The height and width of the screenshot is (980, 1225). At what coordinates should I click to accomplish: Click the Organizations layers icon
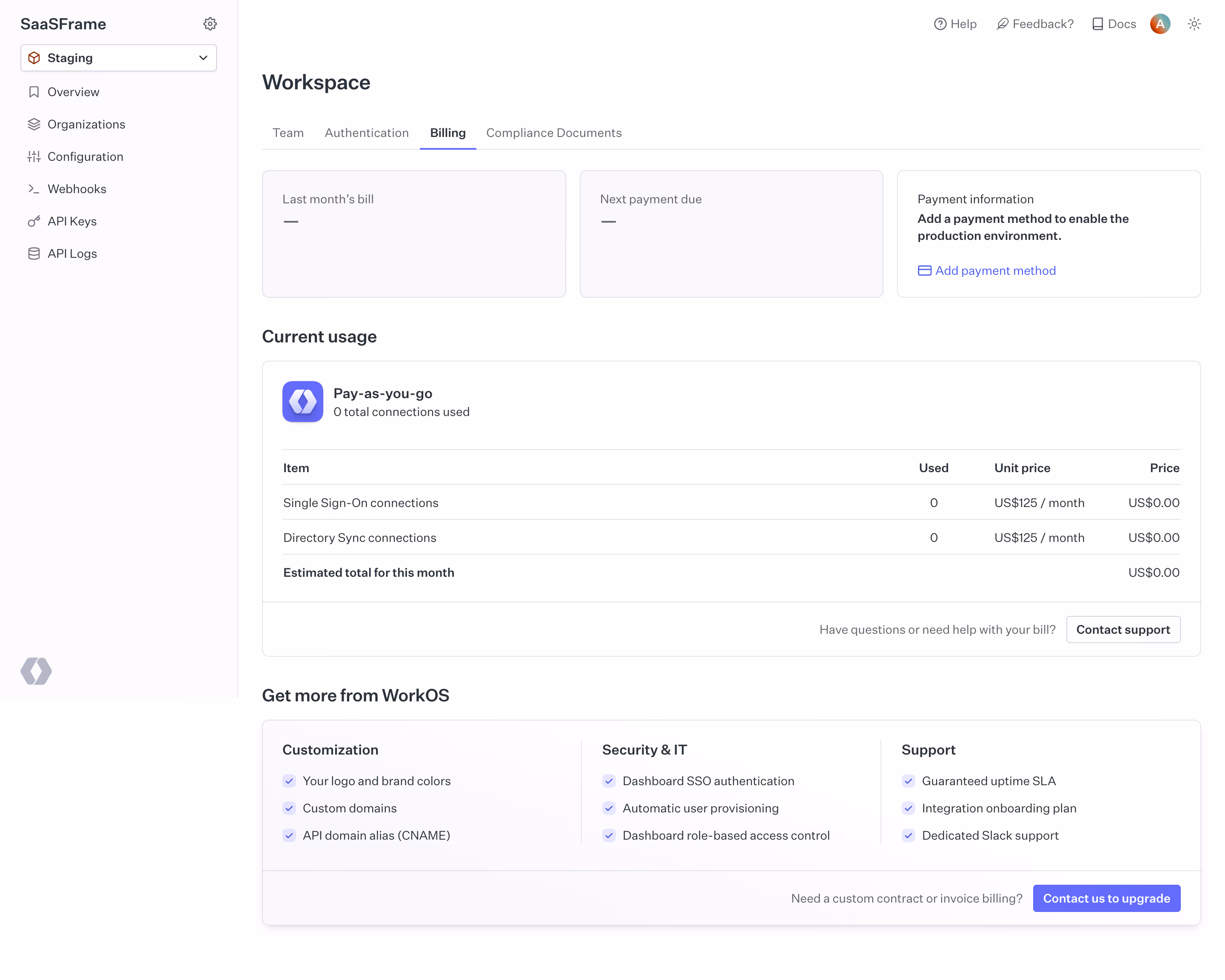(34, 125)
